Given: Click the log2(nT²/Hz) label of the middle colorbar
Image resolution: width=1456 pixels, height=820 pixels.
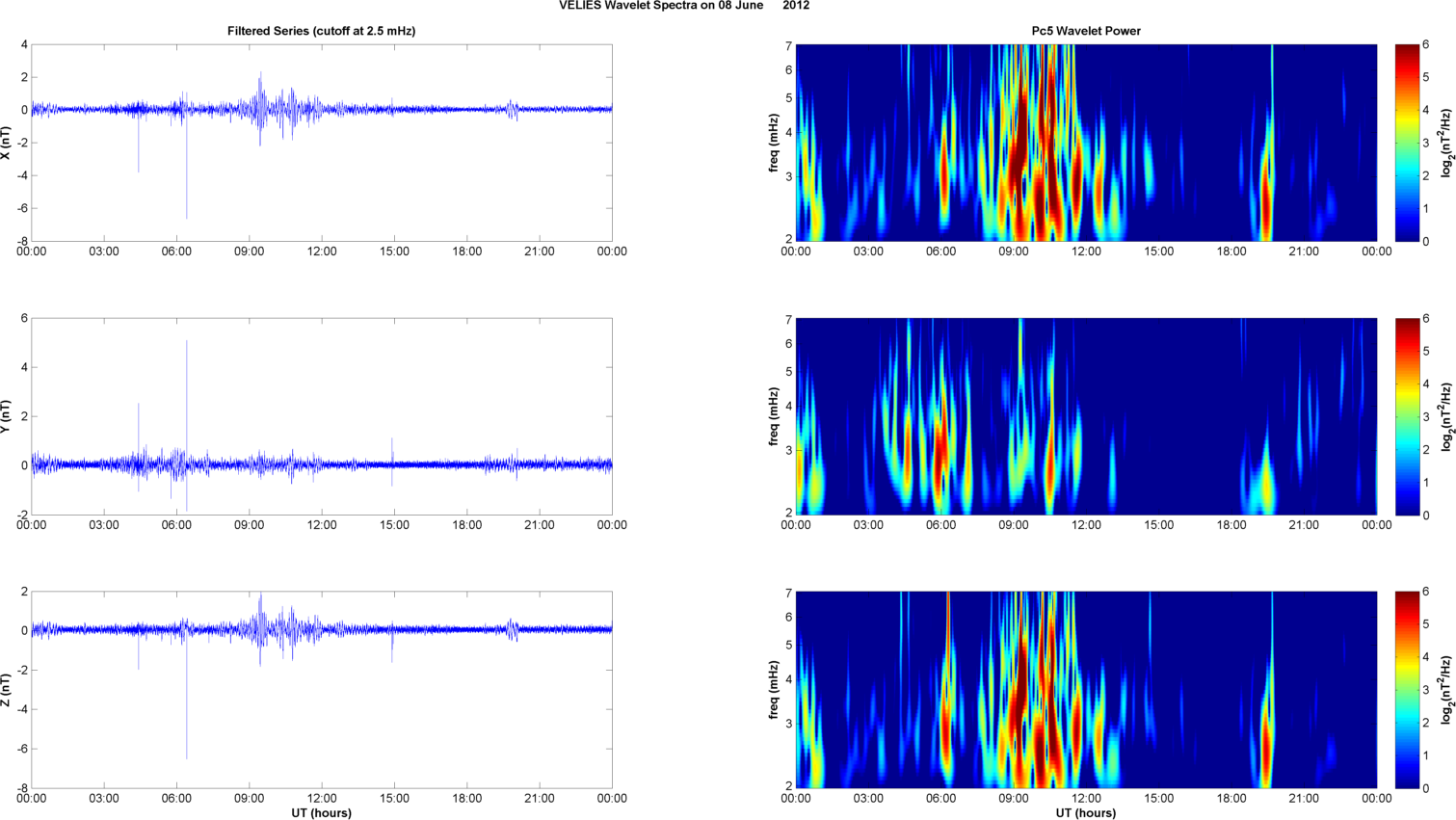Looking at the screenshot, I should point(1446,416).
